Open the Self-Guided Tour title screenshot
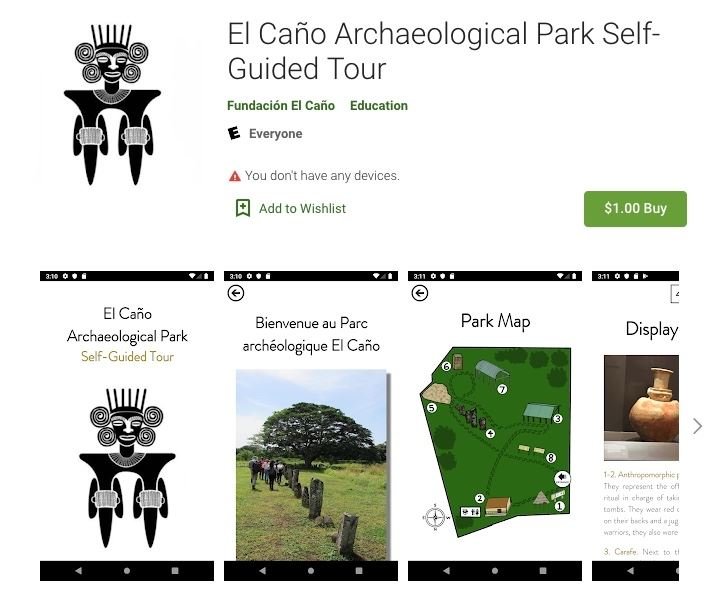Viewport: 711px width, 600px height. click(x=127, y=426)
